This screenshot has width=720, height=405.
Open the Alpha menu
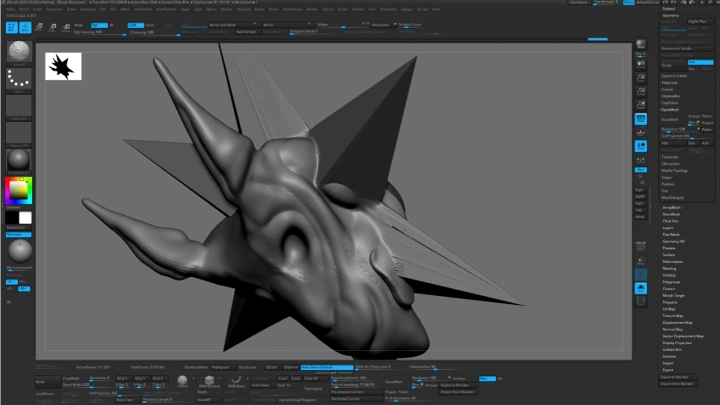pyautogui.click(x=10, y=9)
